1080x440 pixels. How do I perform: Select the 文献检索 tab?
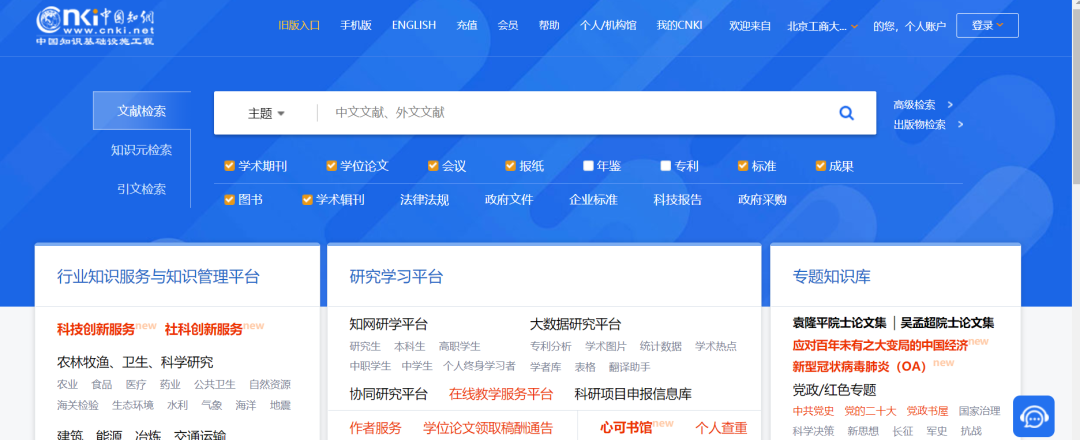(141, 111)
